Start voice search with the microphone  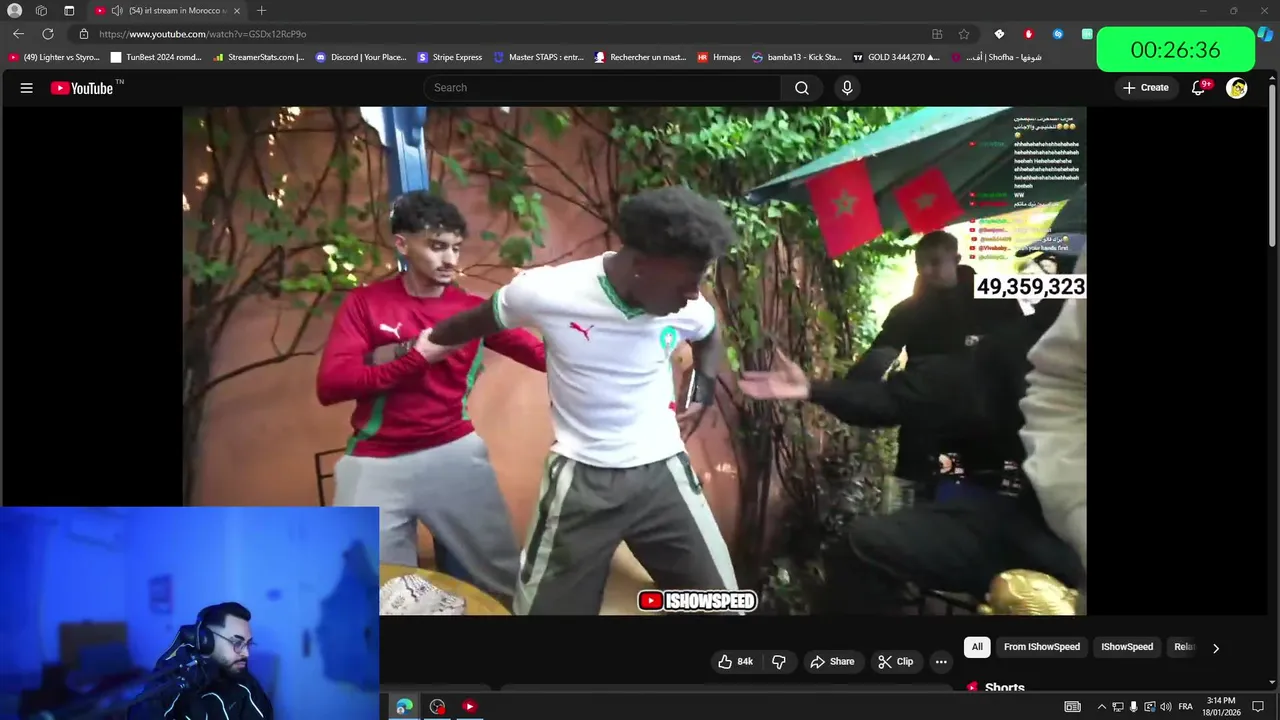coord(847,88)
